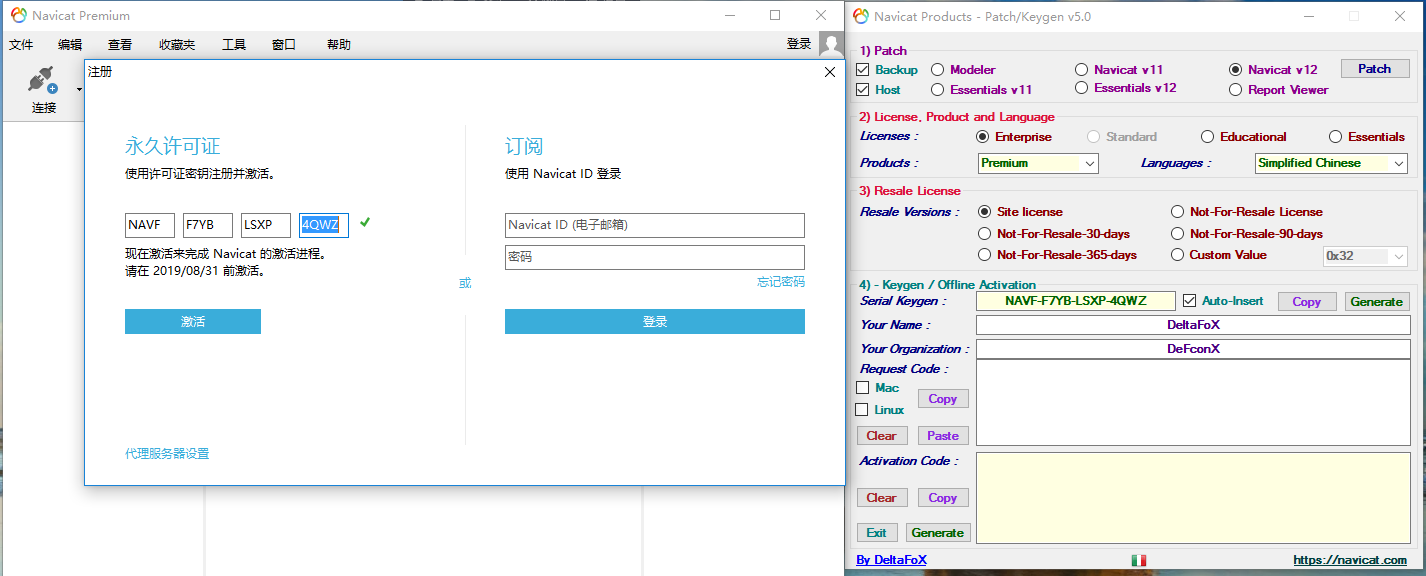Click the 忘记密码 link
1426x576 pixels.
(x=781, y=282)
